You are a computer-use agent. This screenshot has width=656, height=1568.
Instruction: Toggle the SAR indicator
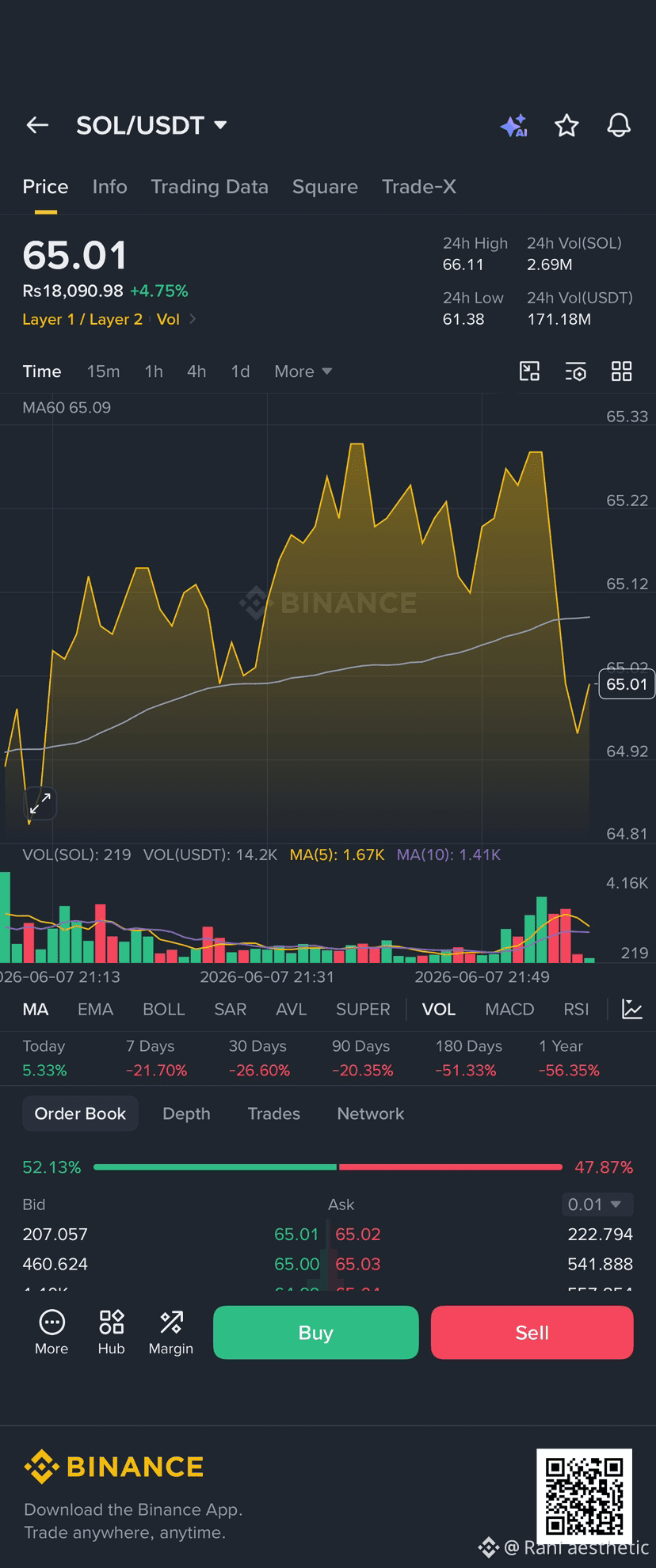[231, 1010]
